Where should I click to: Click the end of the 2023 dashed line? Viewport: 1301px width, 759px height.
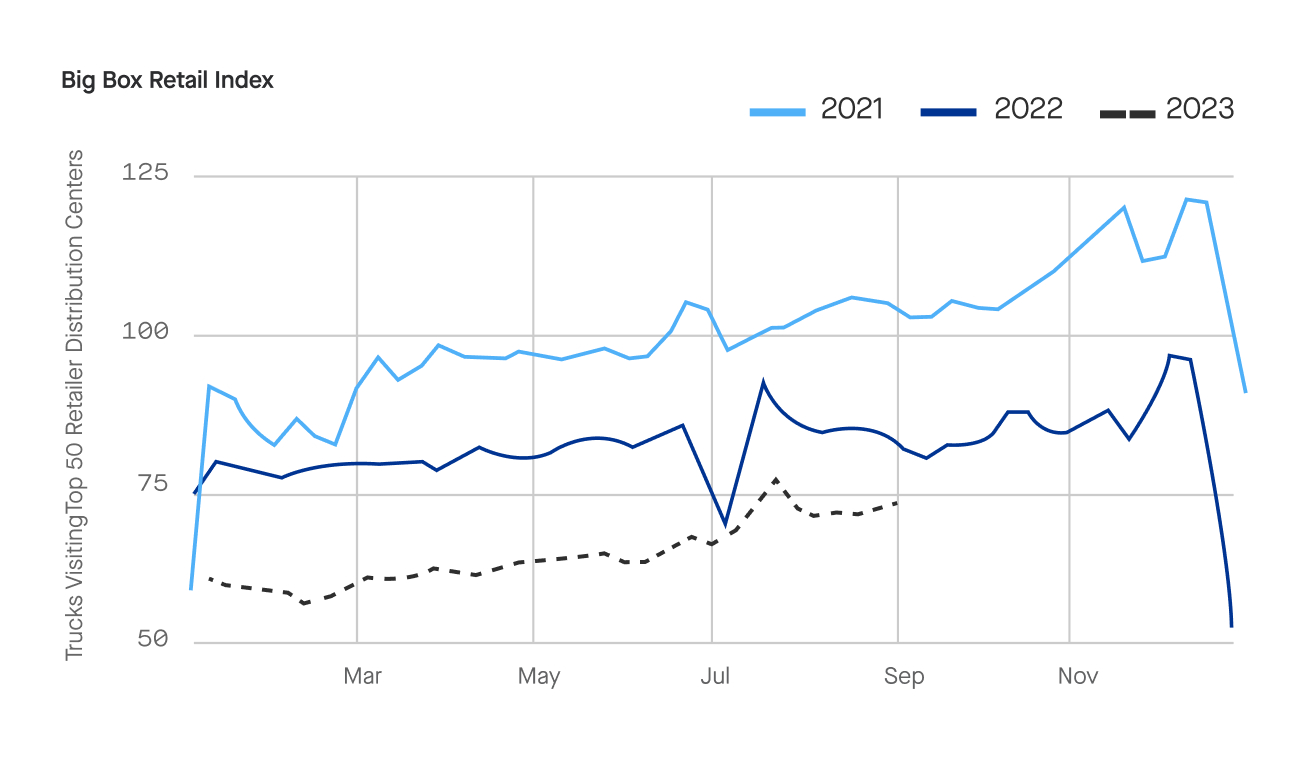(897, 502)
